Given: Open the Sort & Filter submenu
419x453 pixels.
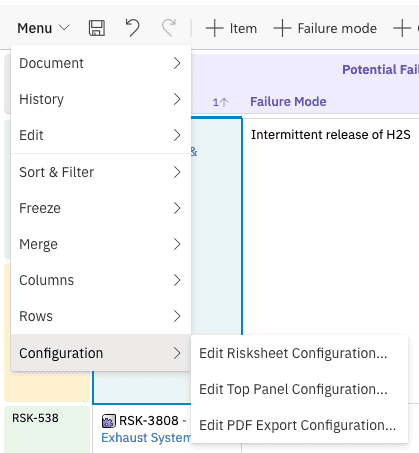Looking at the screenshot, I should pos(101,172).
